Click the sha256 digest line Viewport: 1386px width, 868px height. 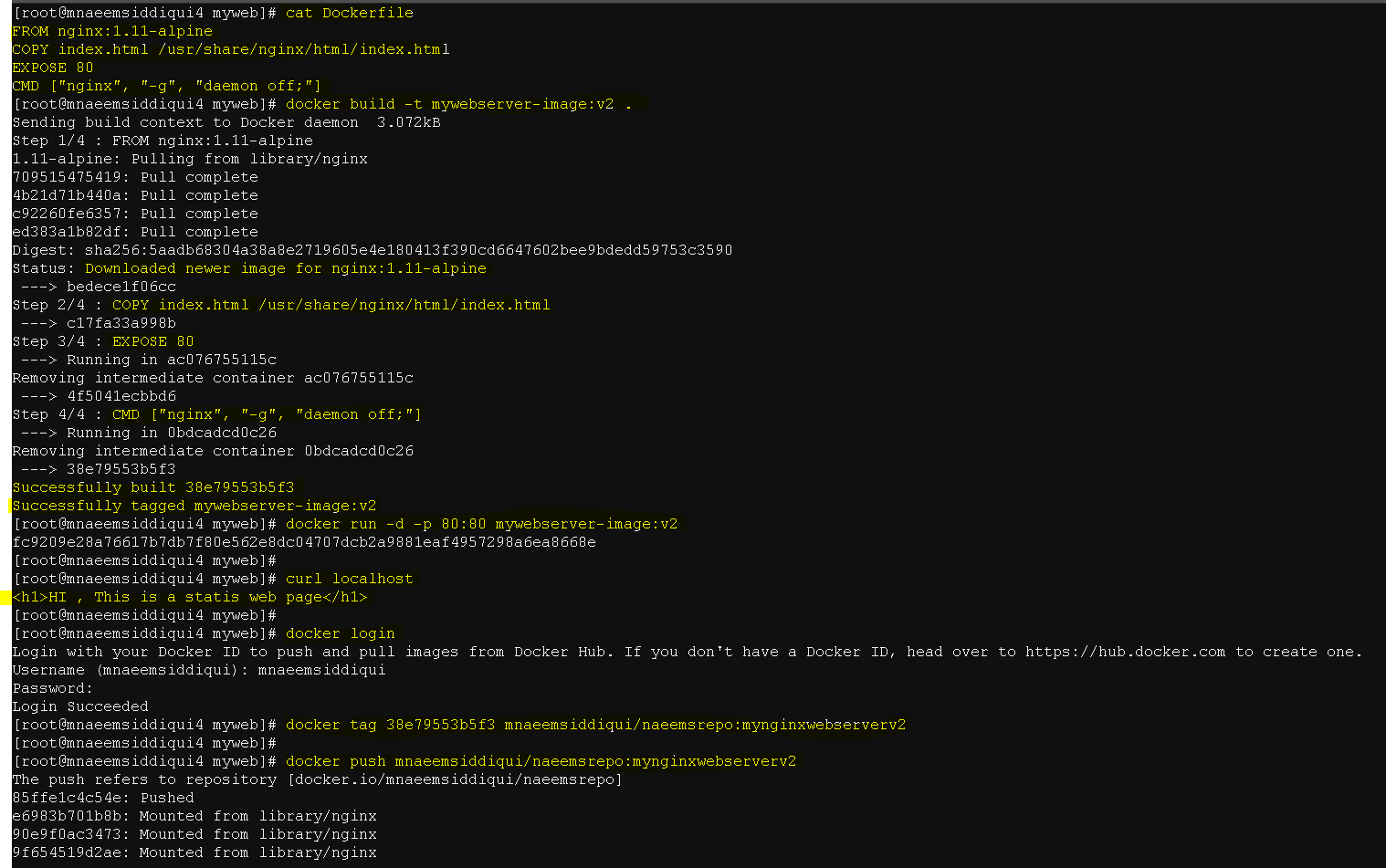pos(373,250)
